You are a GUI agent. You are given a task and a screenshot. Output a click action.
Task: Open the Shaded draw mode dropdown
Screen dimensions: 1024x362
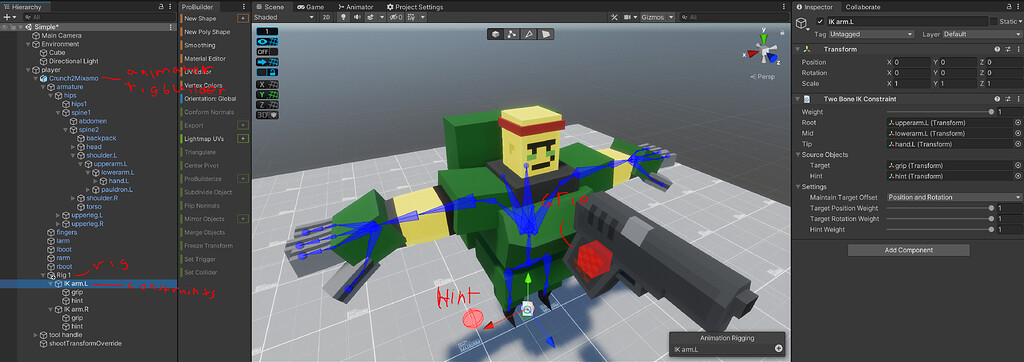[x=284, y=17]
